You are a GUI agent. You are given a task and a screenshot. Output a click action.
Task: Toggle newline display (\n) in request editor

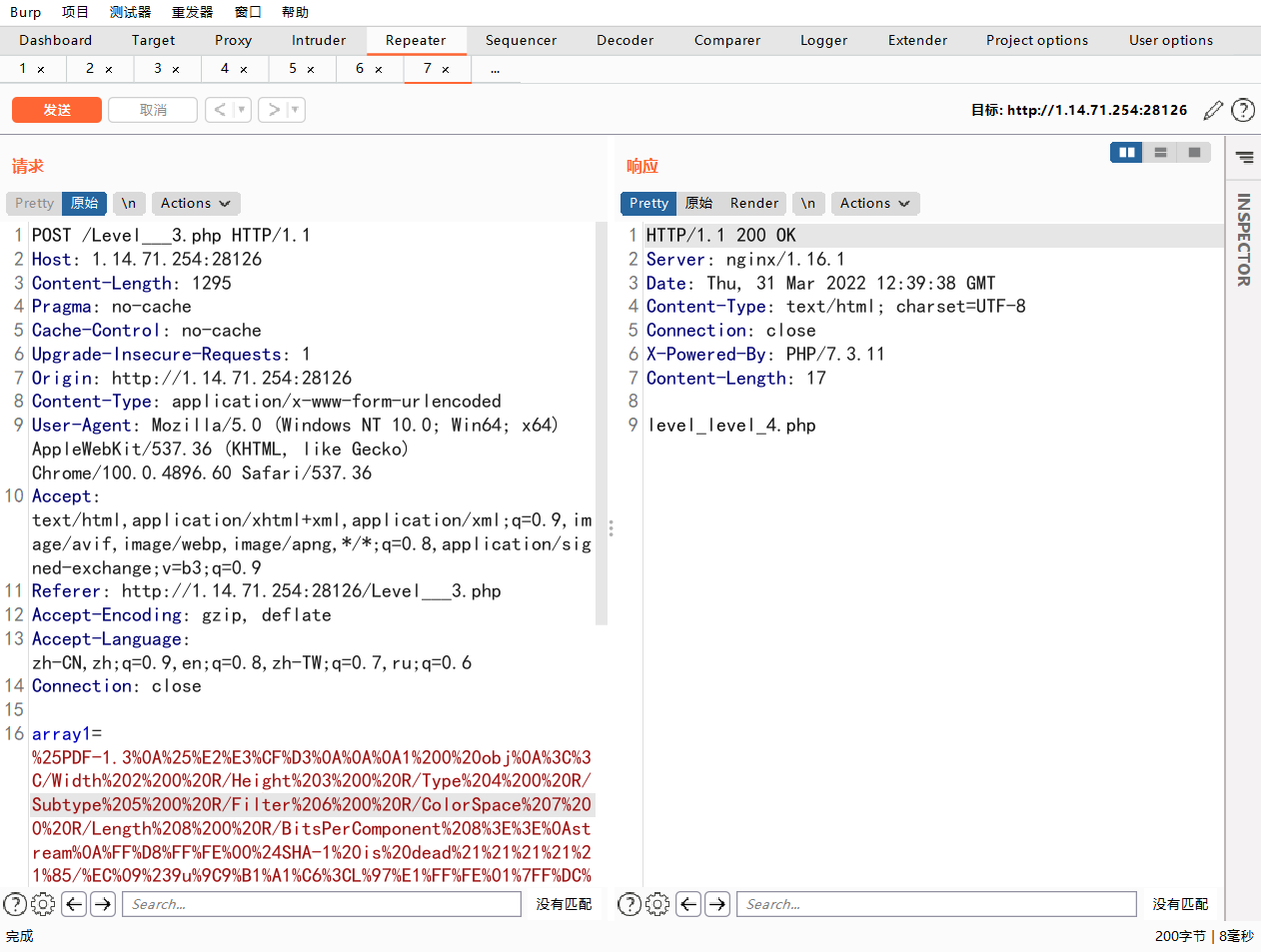point(129,203)
